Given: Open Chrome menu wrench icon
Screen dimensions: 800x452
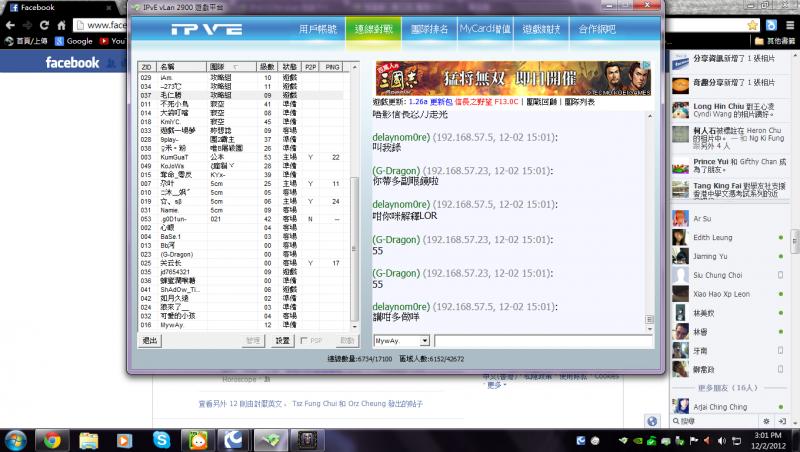Looking at the screenshot, I should pos(790,25).
